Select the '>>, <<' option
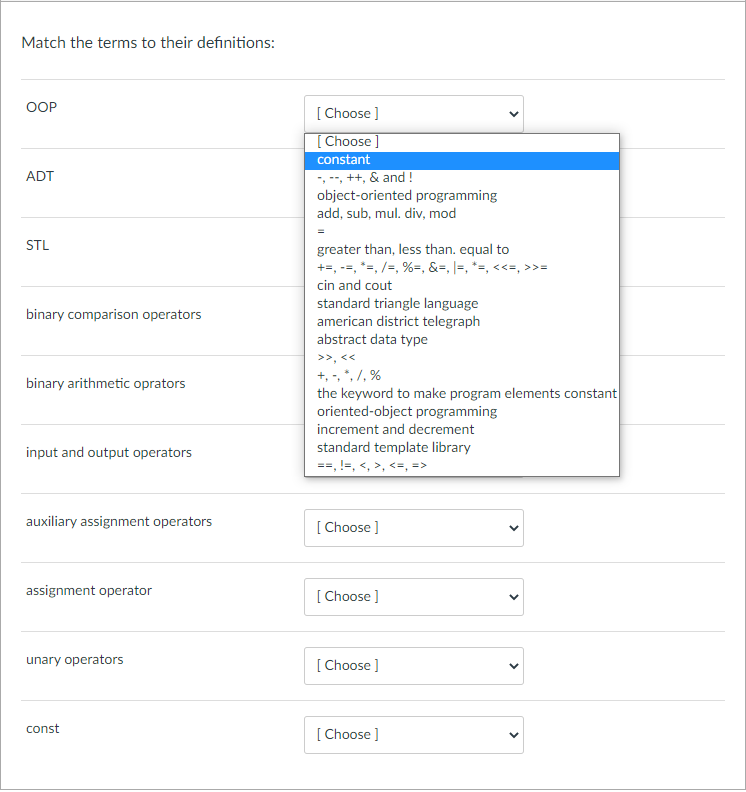The image size is (746, 792). click(x=337, y=358)
